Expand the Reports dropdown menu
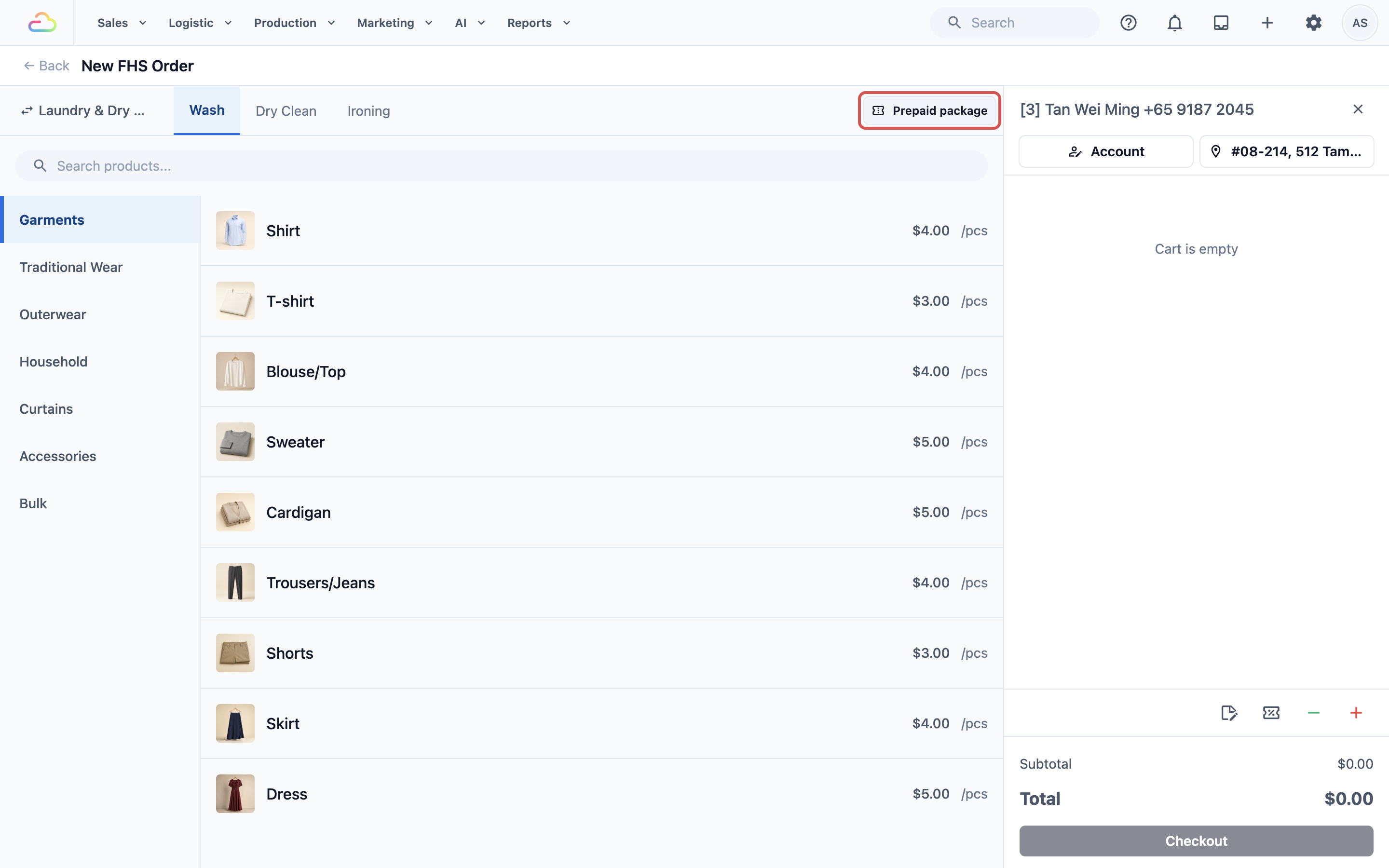Image resolution: width=1389 pixels, height=868 pixels. point(538,23)
